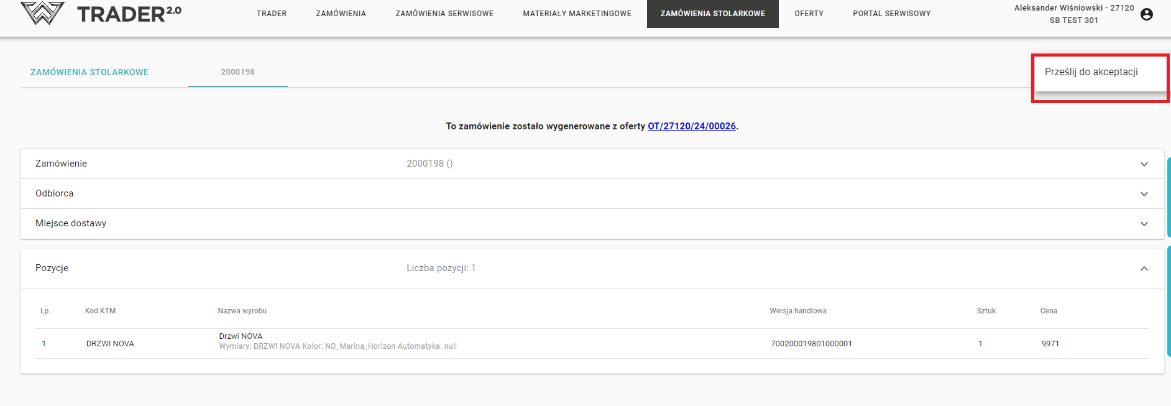
Task: Navigate to Oferty menu
Action: pyautogui.click(x=809, y=14)
